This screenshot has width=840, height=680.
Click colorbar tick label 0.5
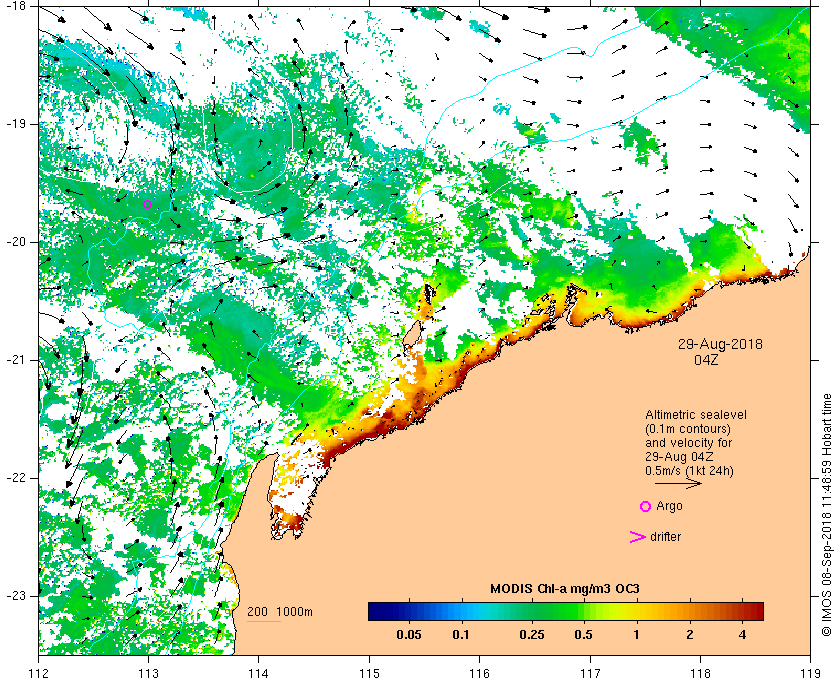point(583,635)
